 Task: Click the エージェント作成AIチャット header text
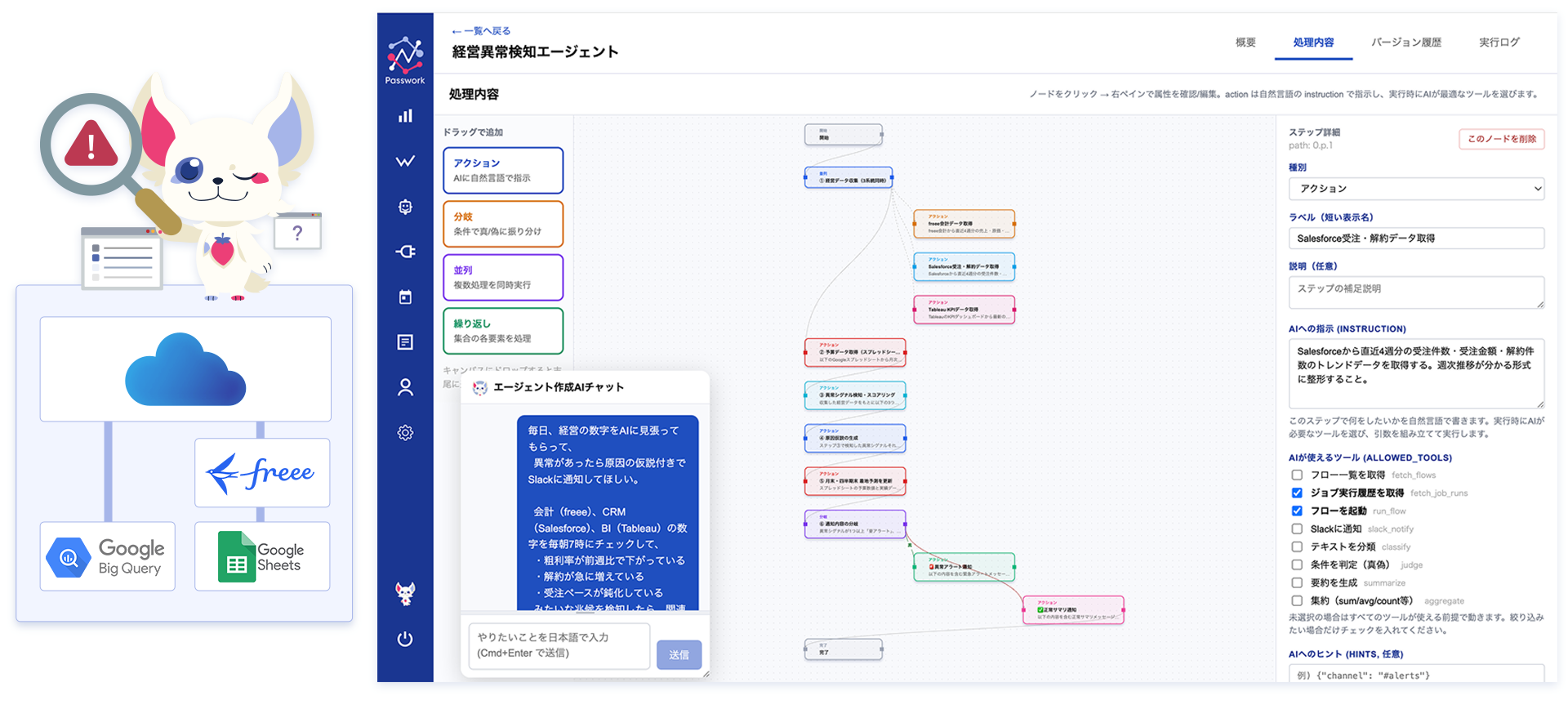[559, 387]
